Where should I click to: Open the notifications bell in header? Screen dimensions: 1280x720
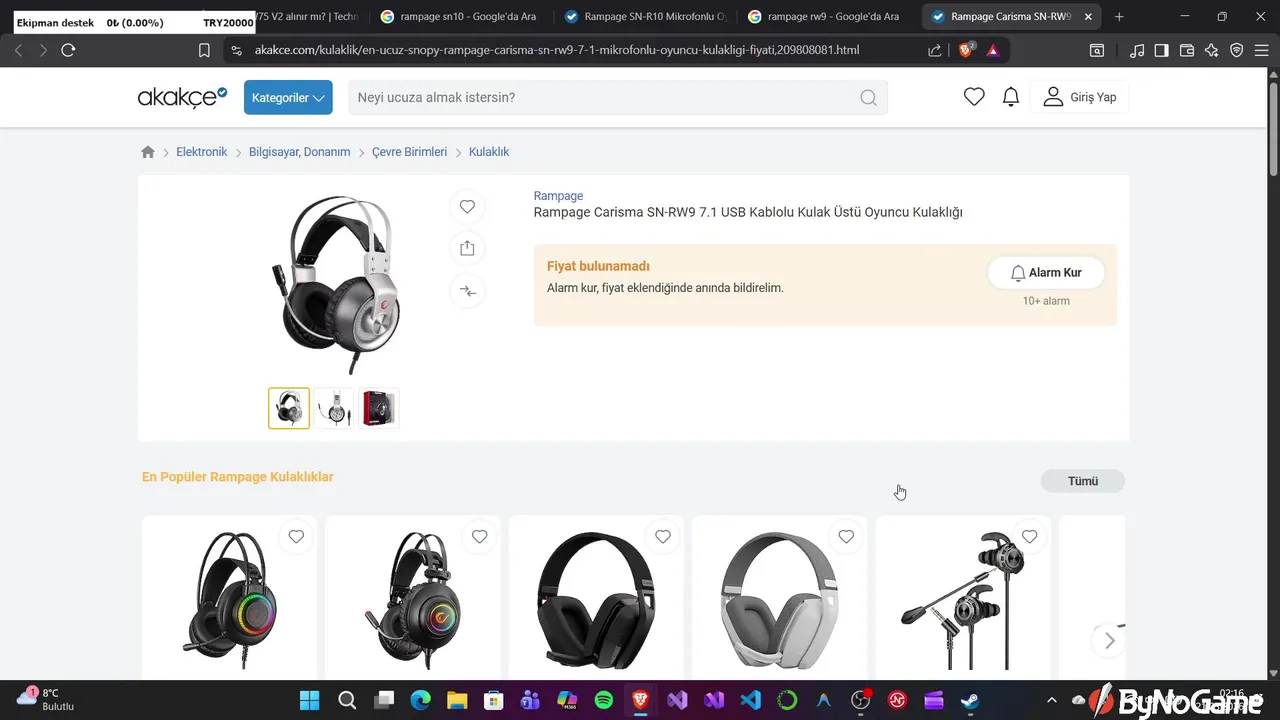click(1011, 97)
